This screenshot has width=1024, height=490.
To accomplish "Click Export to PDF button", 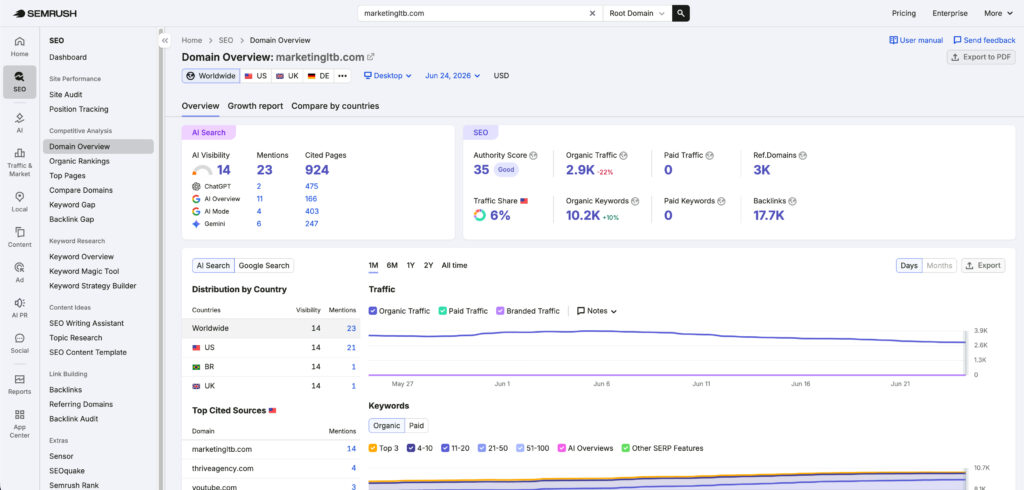I will [981, 57].
